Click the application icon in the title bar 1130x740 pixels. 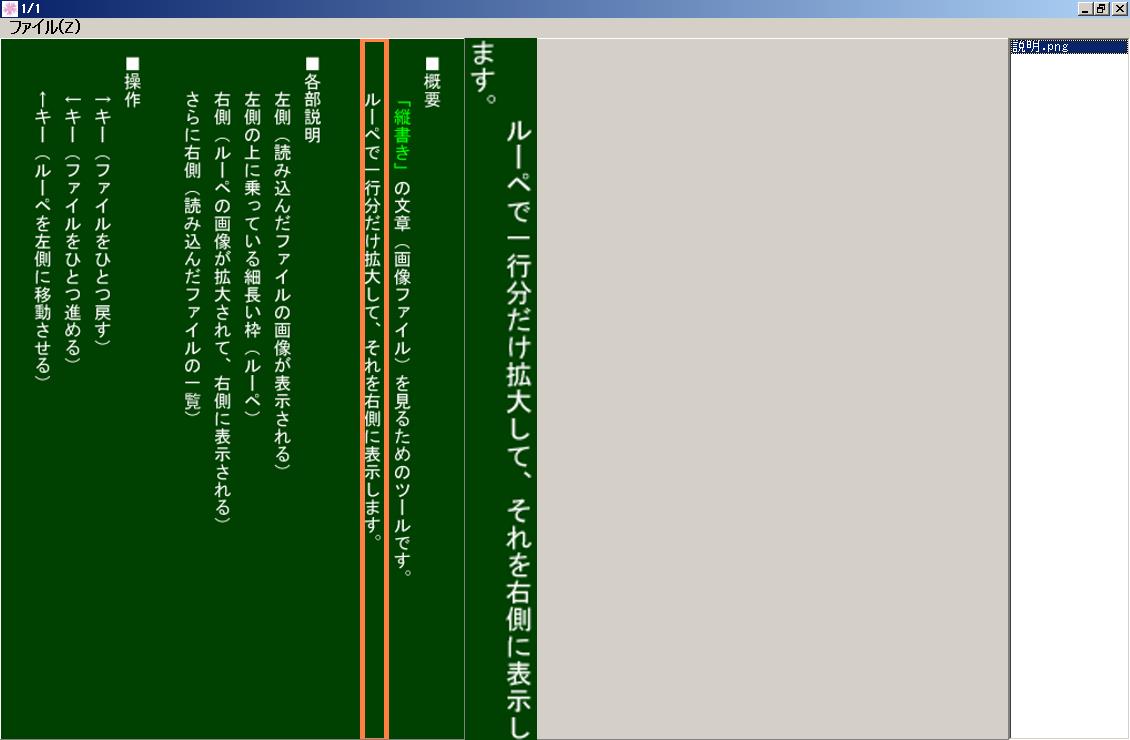[x=9, y=8]
